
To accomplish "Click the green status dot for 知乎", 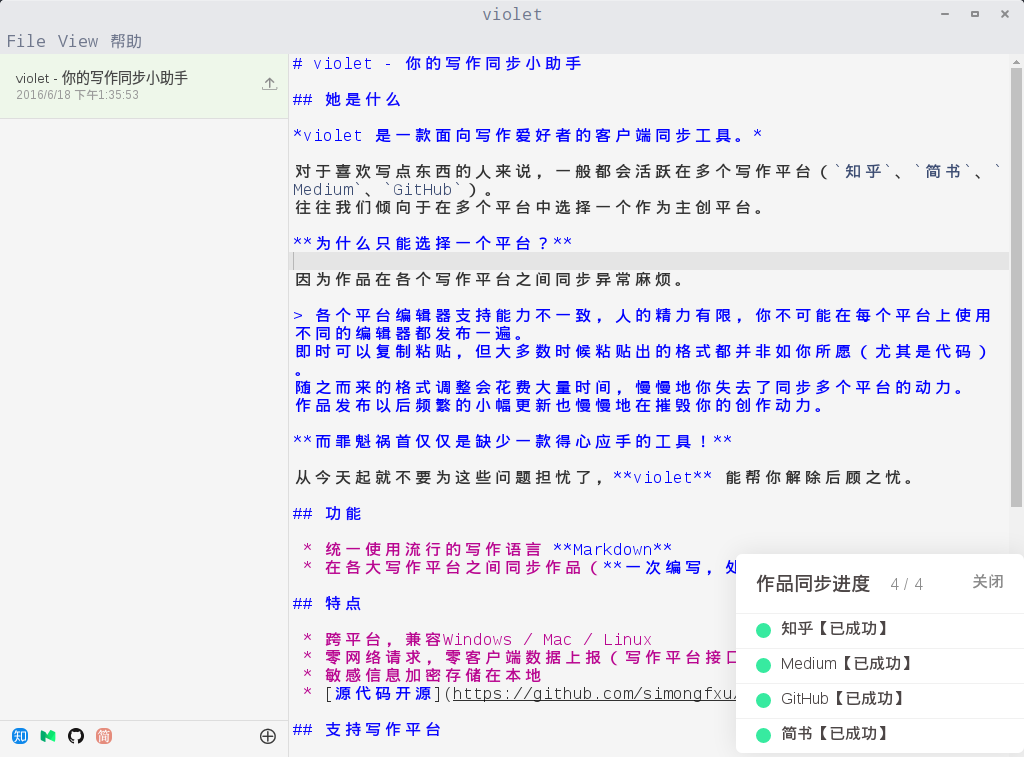I will [x=763, y=630].
